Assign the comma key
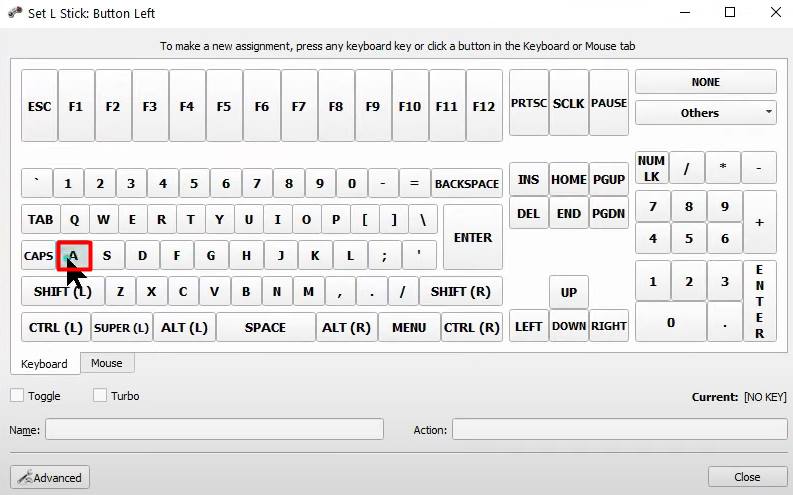 pyautogui.click(x=340, y=292)
